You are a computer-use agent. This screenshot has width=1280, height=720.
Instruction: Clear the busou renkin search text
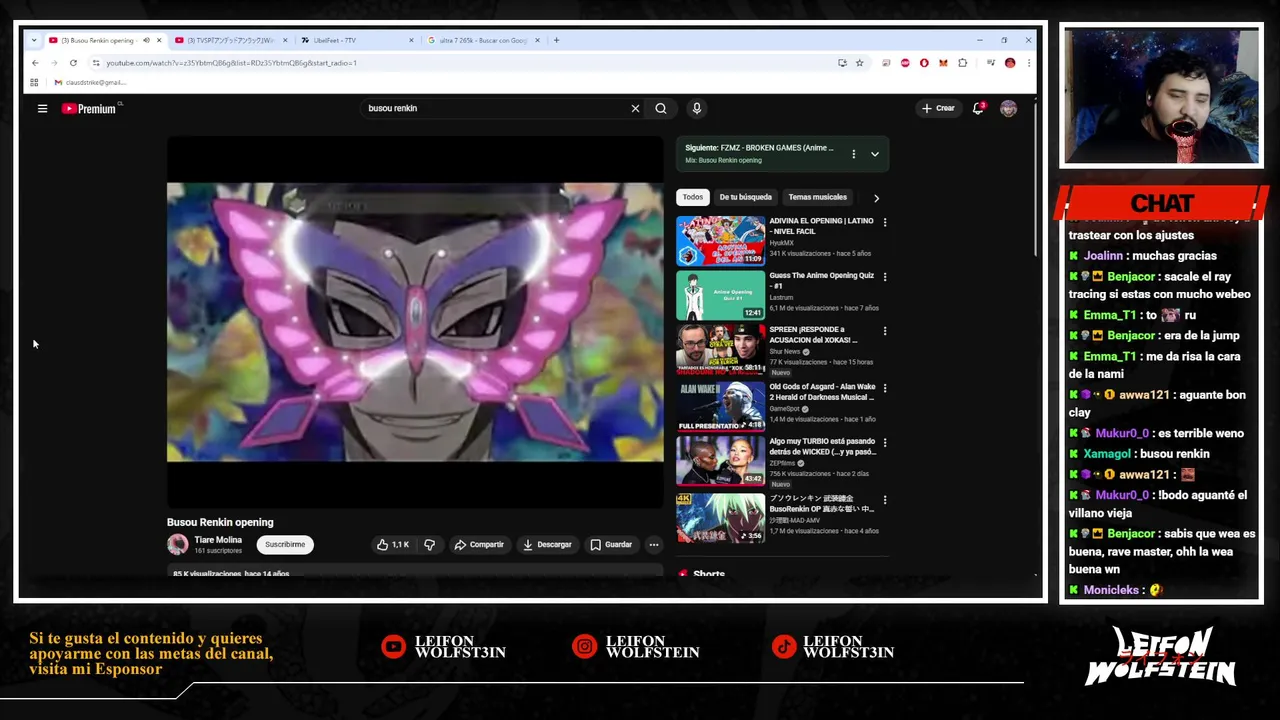pos(635,108)
